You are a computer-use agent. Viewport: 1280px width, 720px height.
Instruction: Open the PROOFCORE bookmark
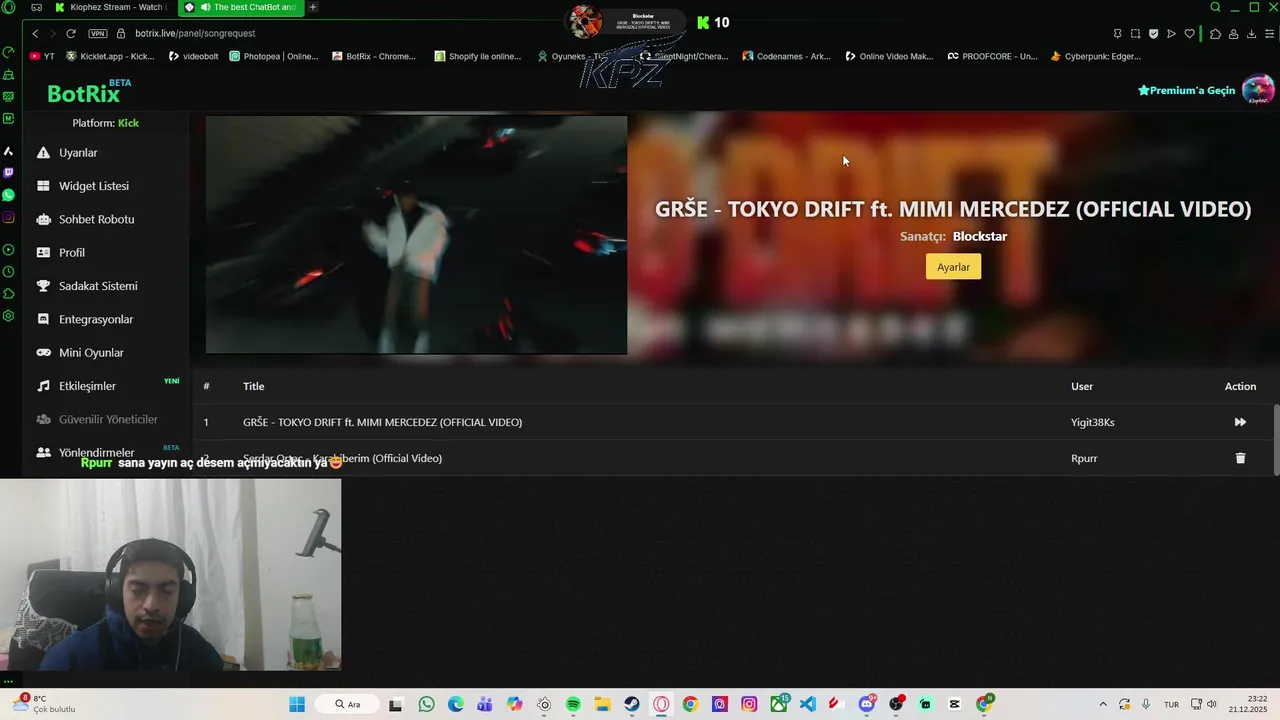click(x=993, y=56)
